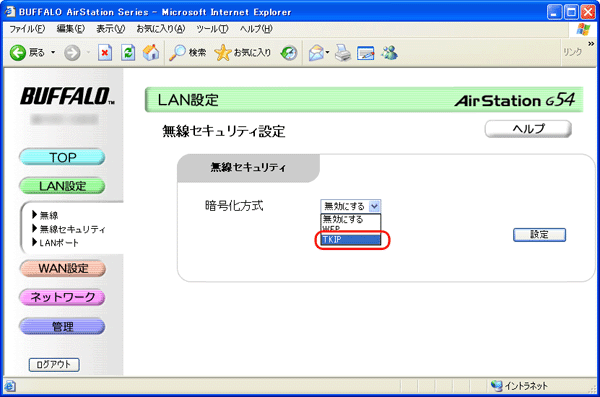The height and width of the screenshot is (397, 600).
Task: Click the ヘルプ button
Action: click(x=528, y=129)
